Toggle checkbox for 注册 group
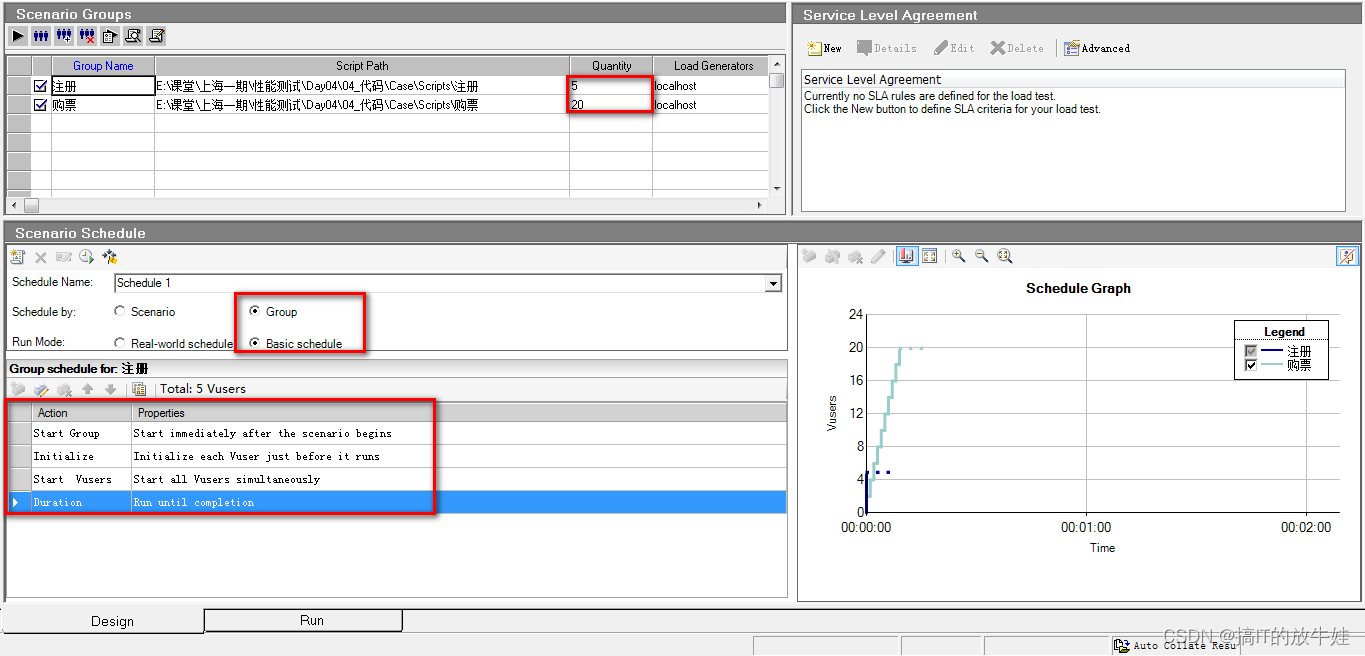This screenshot has height=656, width=1365. point(41,86)
